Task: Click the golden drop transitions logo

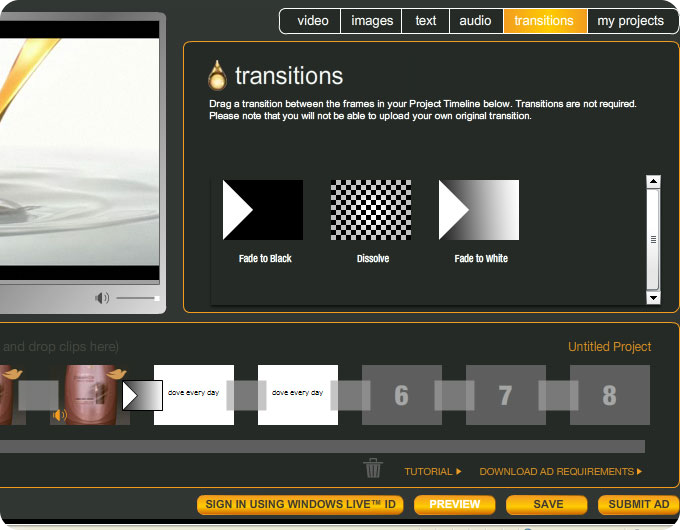Action: click(217, 76)
